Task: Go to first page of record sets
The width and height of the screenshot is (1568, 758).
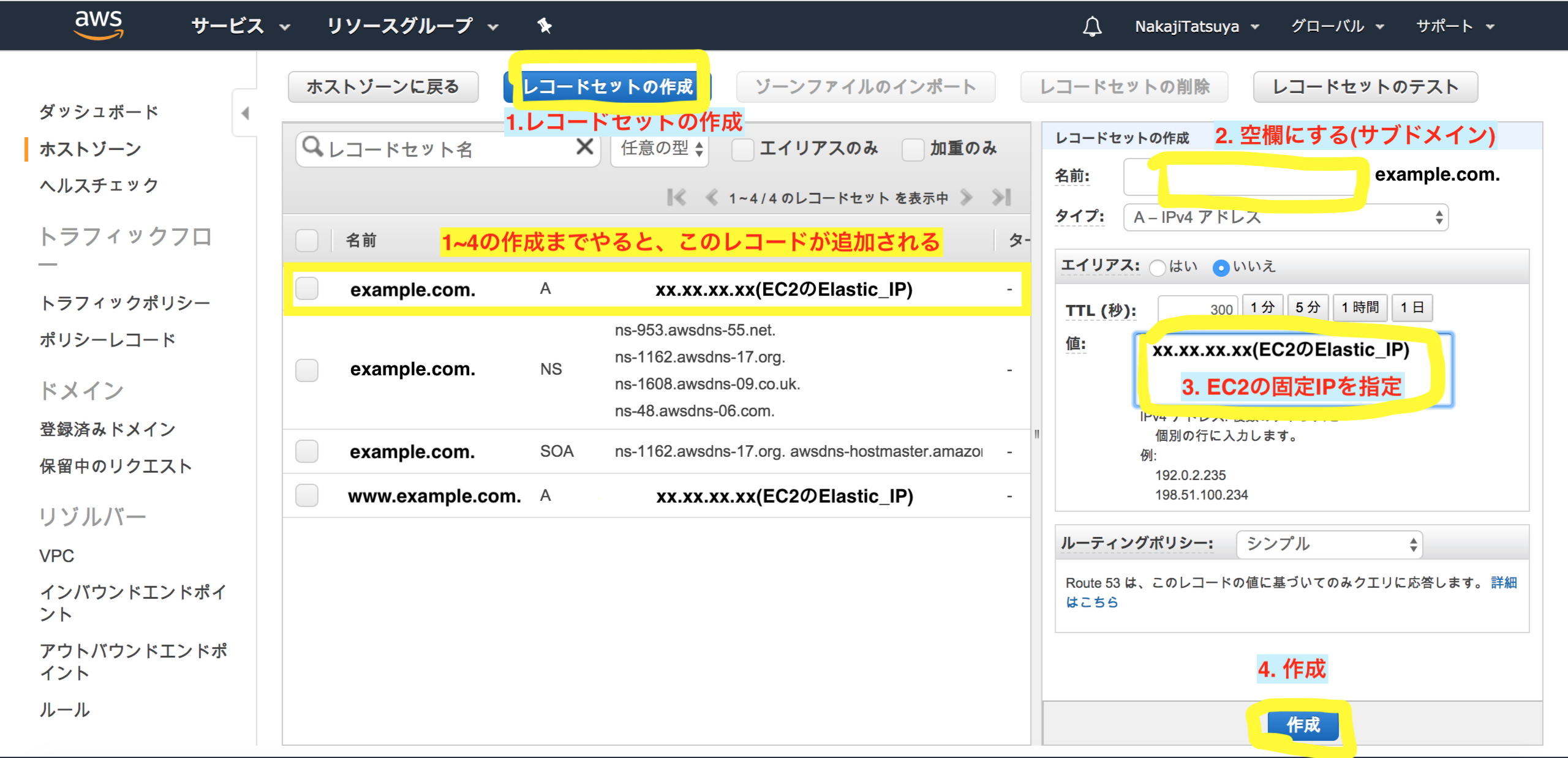Action: 676,197
